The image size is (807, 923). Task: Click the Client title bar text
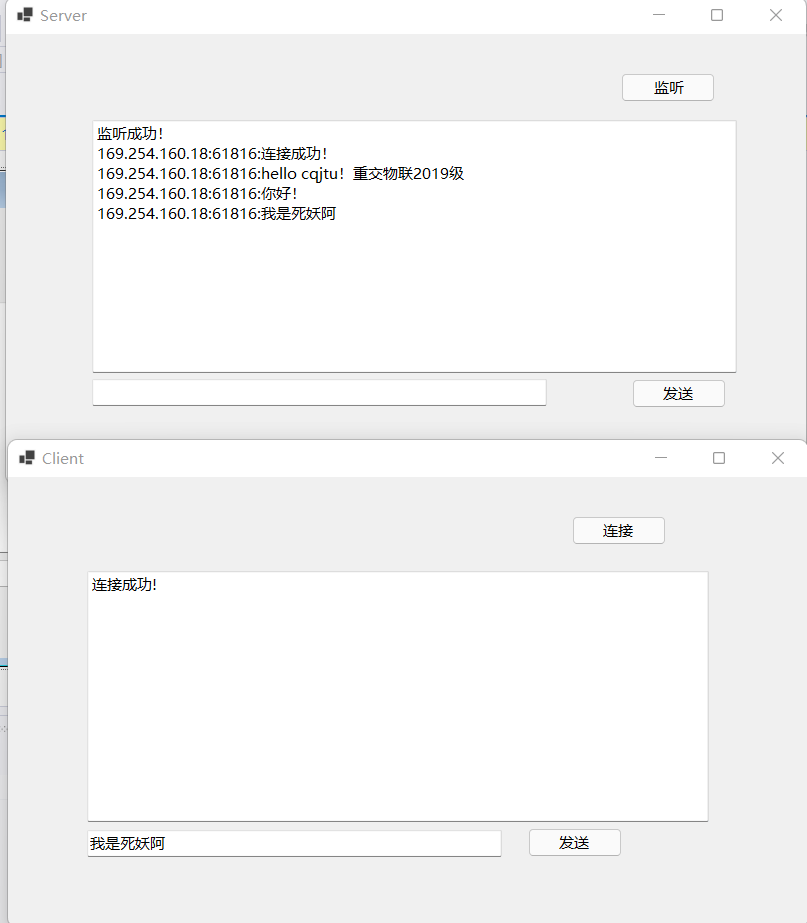(x=62, y=458)
